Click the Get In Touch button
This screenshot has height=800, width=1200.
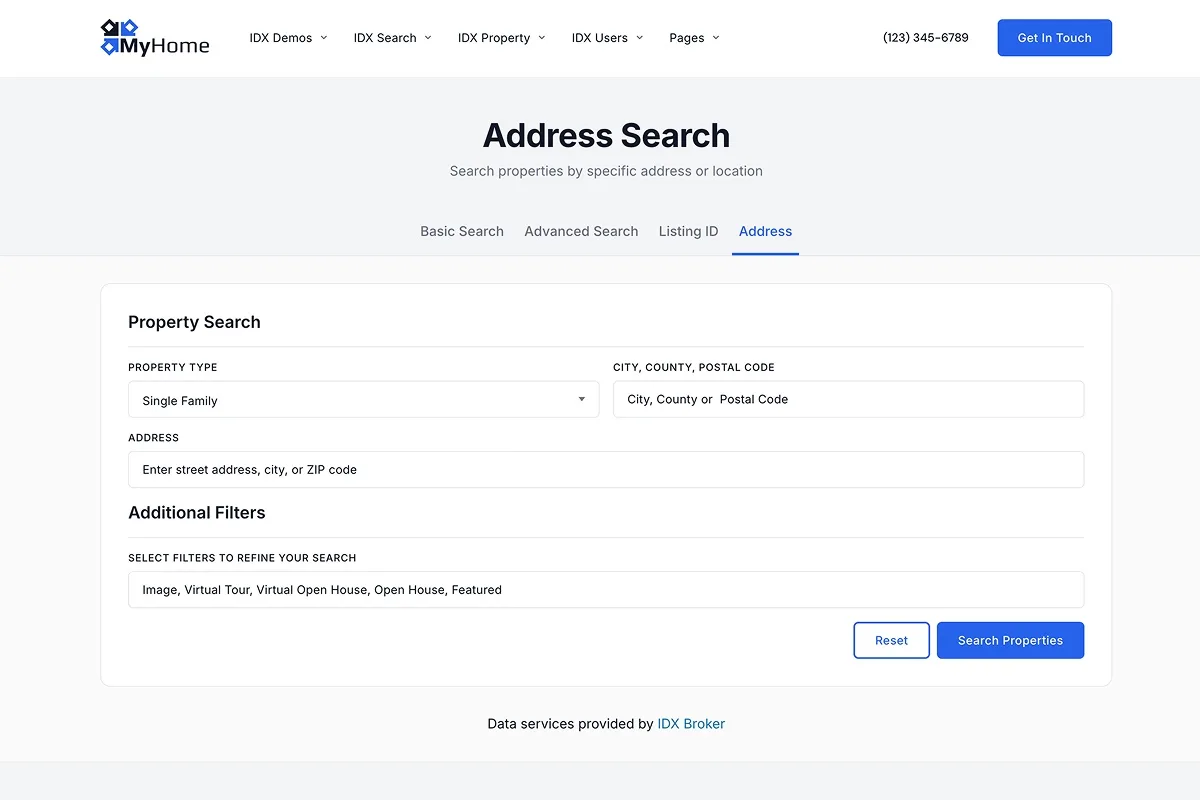pos(1054,38)
